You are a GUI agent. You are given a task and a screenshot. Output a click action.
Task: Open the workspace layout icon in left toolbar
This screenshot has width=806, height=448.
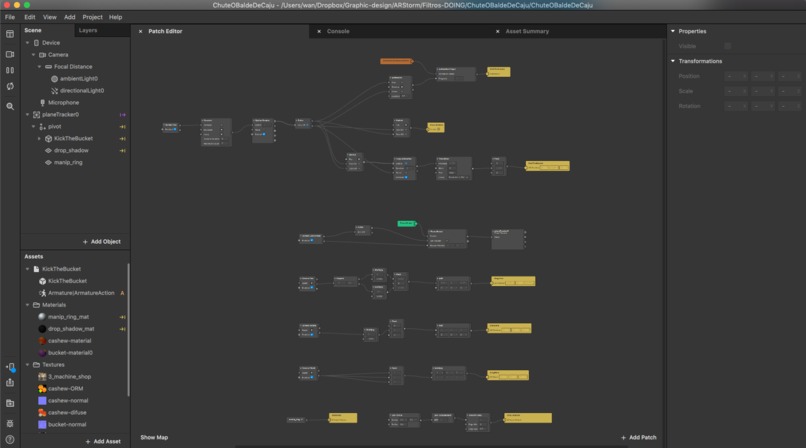click(x=10, y=34)
